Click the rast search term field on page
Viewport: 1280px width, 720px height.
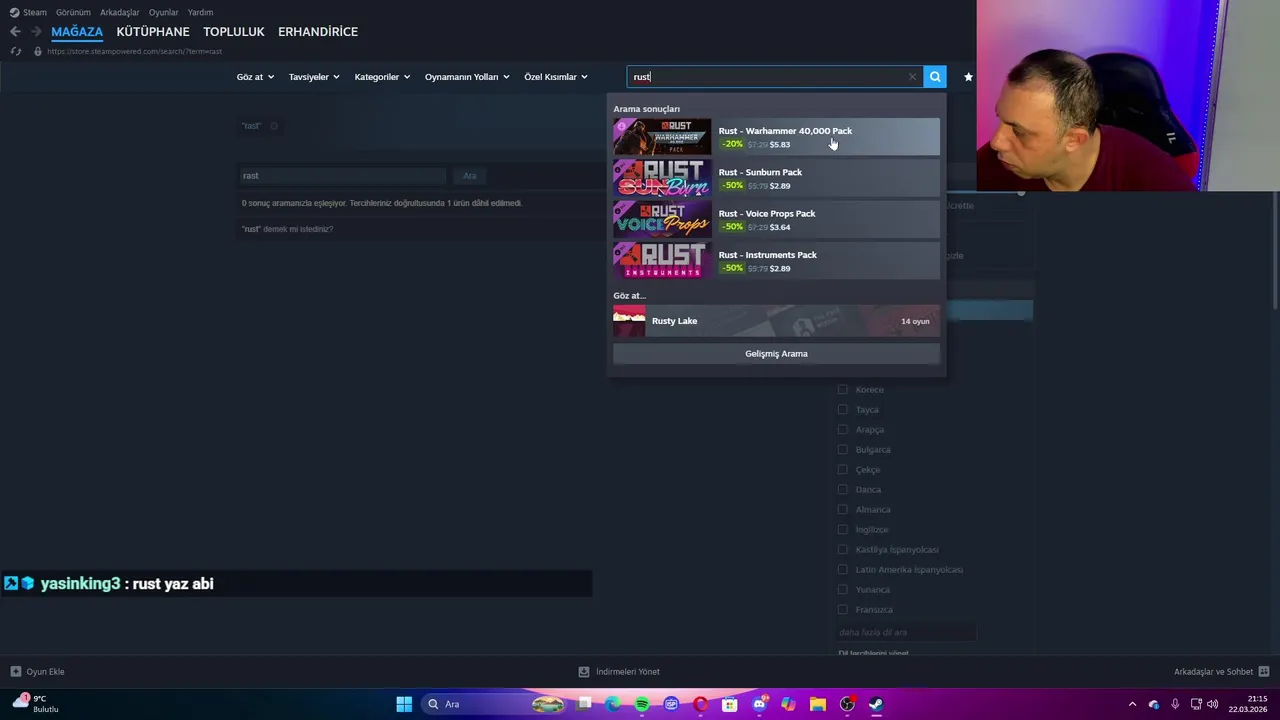click(x=342, y=176)
